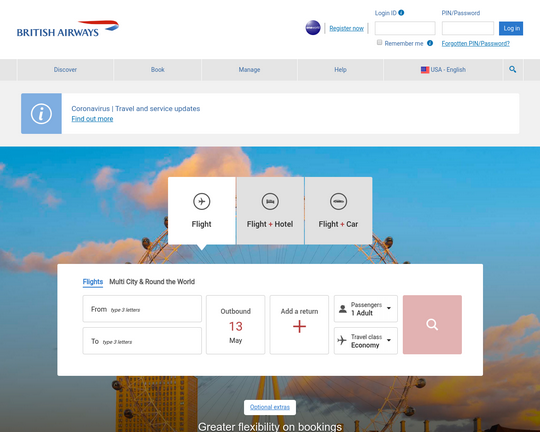Image resolution: width=540 pixels, height=432 pixels.
Task: Focus the PIN/Password input field
Action: point(468,28)
